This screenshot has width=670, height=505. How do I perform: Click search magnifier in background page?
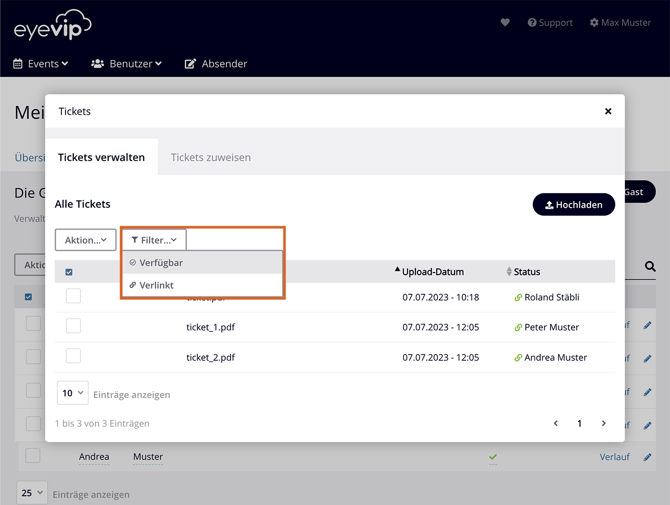(x=650, y=267)
